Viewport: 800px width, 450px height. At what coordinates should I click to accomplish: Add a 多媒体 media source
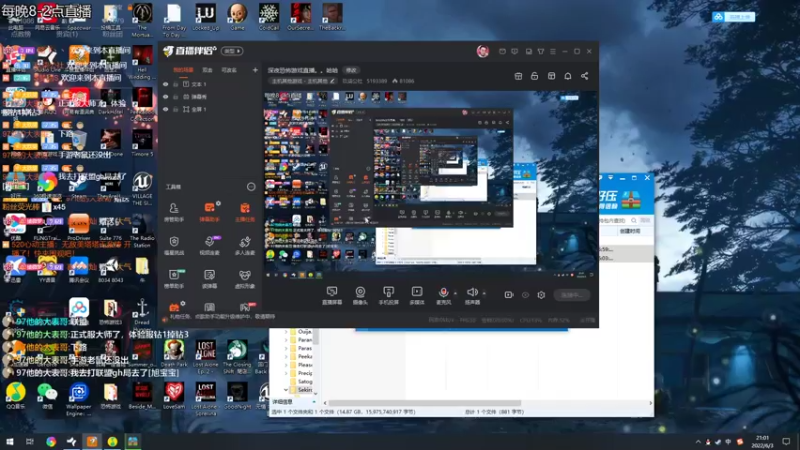click(x=417, y=295)
